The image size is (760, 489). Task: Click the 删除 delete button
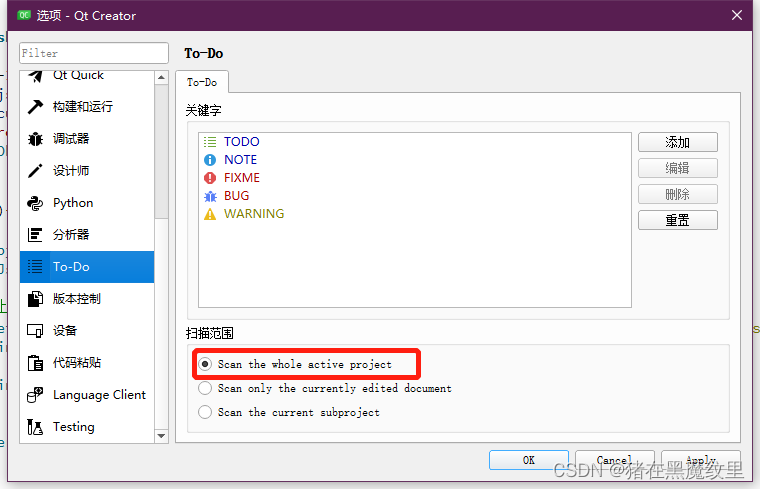(678, 194)
